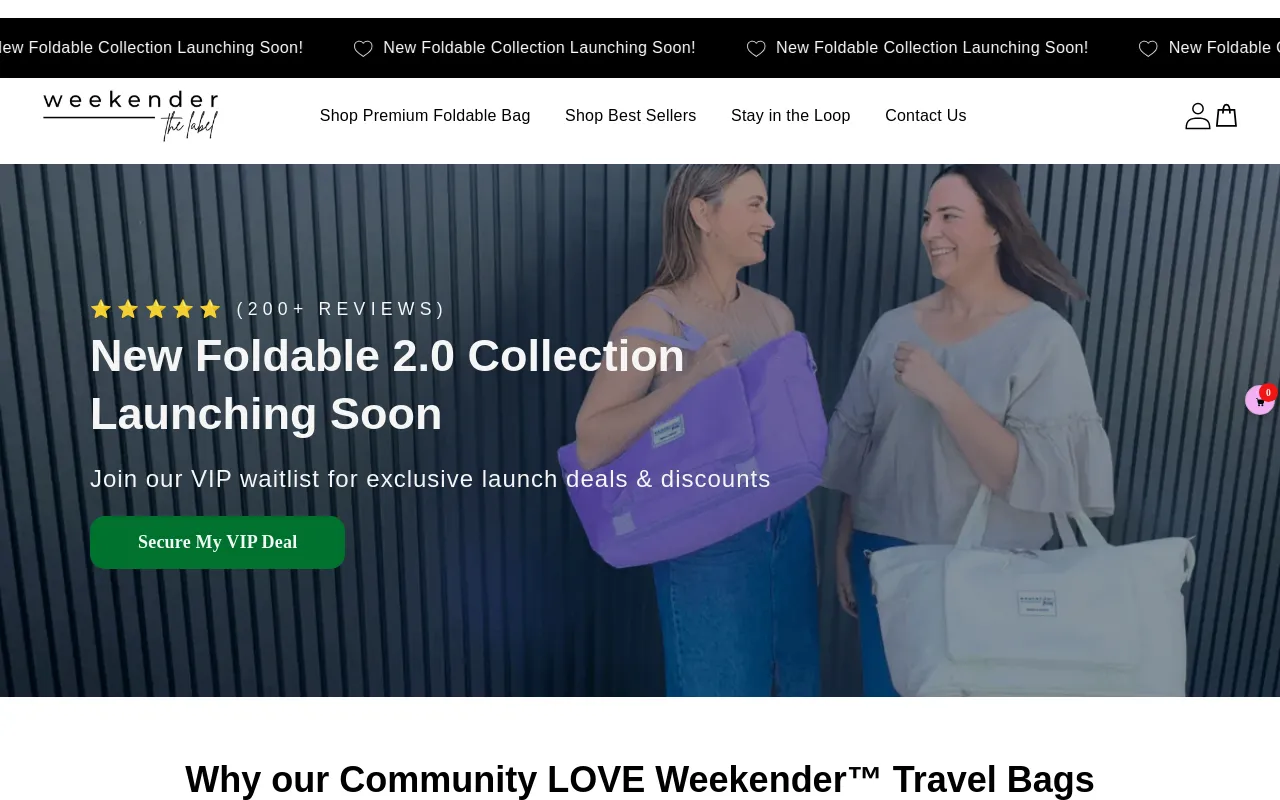Click the fifth gold star rating icon

[x=210, y=309]
